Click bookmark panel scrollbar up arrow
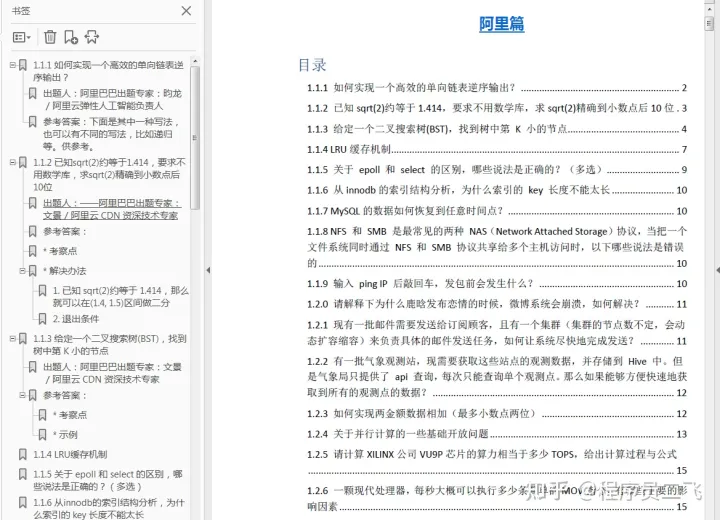720x520 pixels. pos(195,61)
